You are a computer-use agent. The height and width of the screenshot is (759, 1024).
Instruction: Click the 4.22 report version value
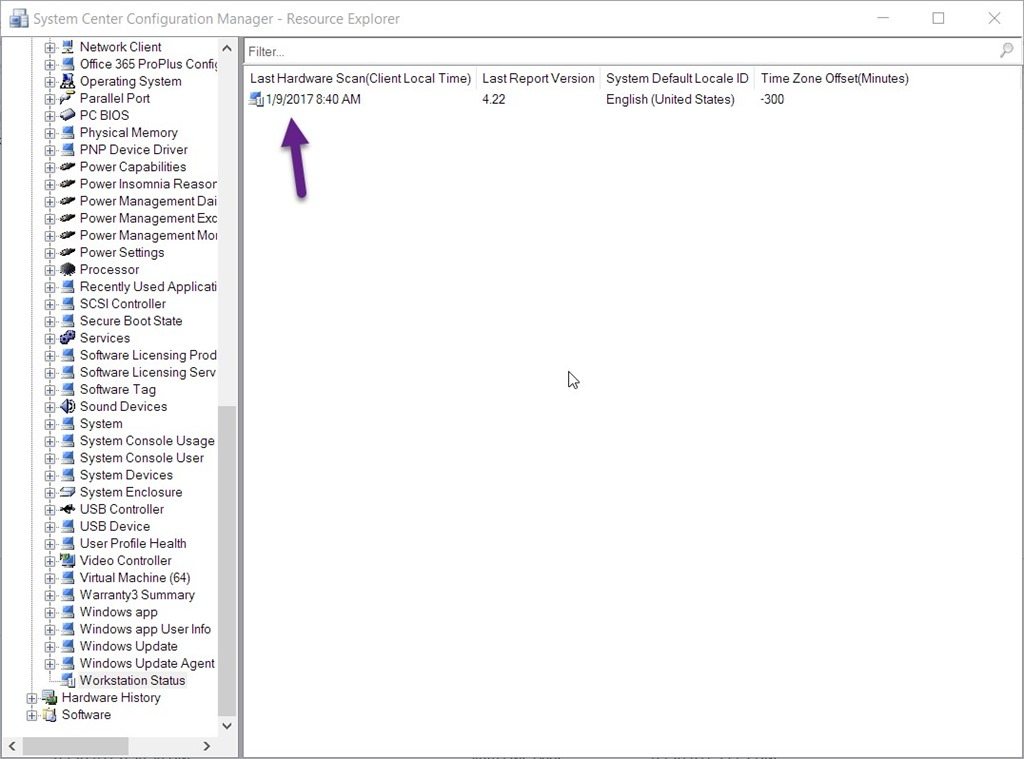pyautogui.click(x=494, y=99)
